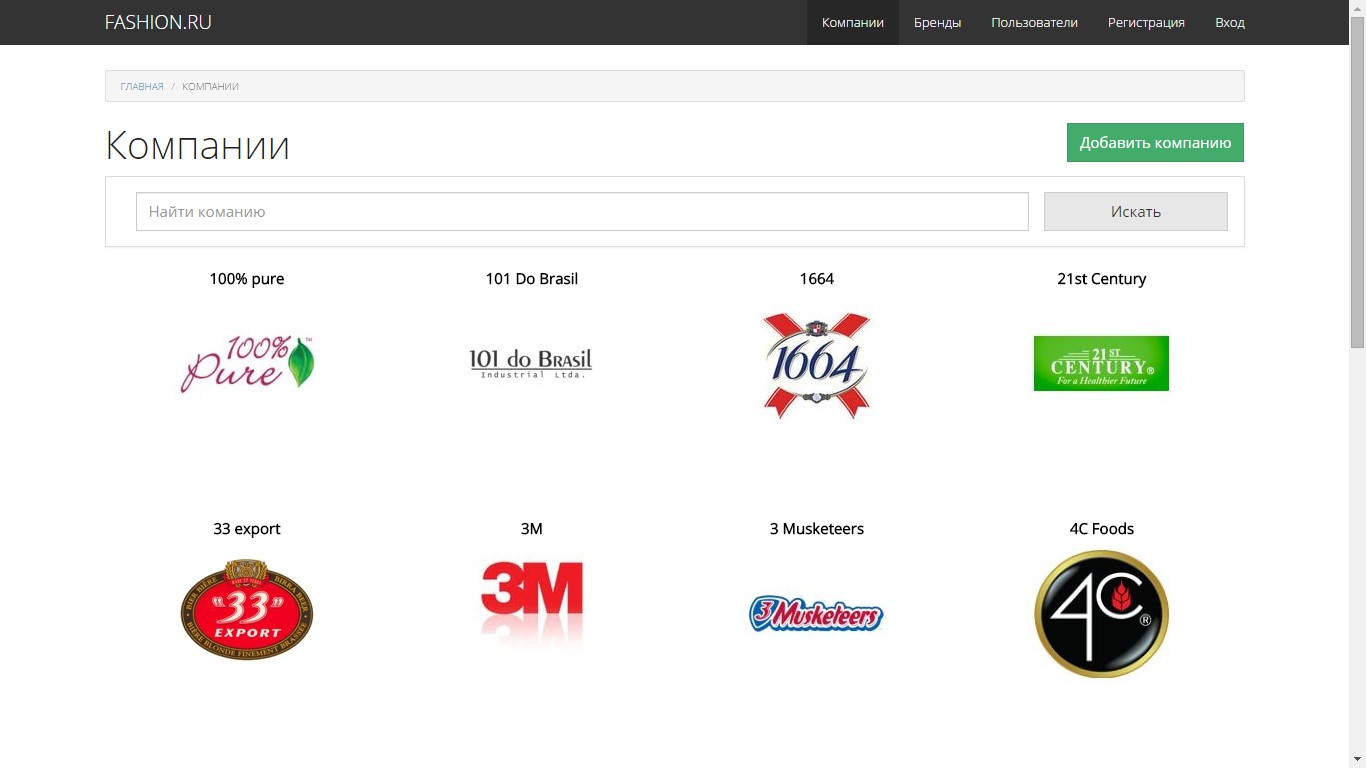Select the Компании navigation tab
The width and height of the screenshot is (1366, 768).
(853, 22)
